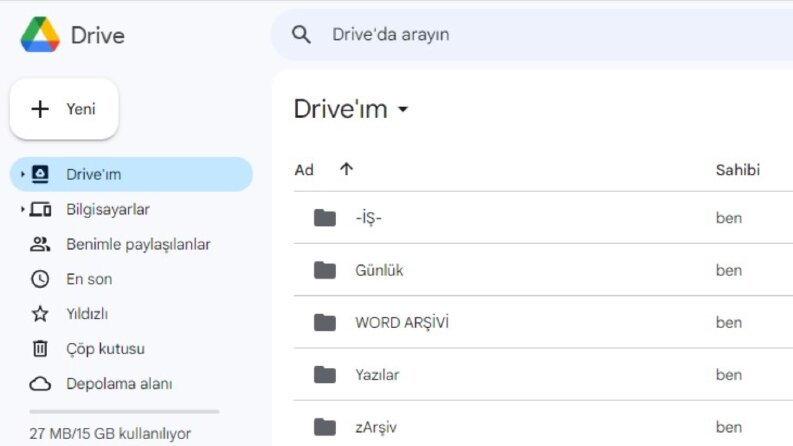Screen dimensions: 793x446
Task: Click the En son clock icon
Action: tap(40, 279)
